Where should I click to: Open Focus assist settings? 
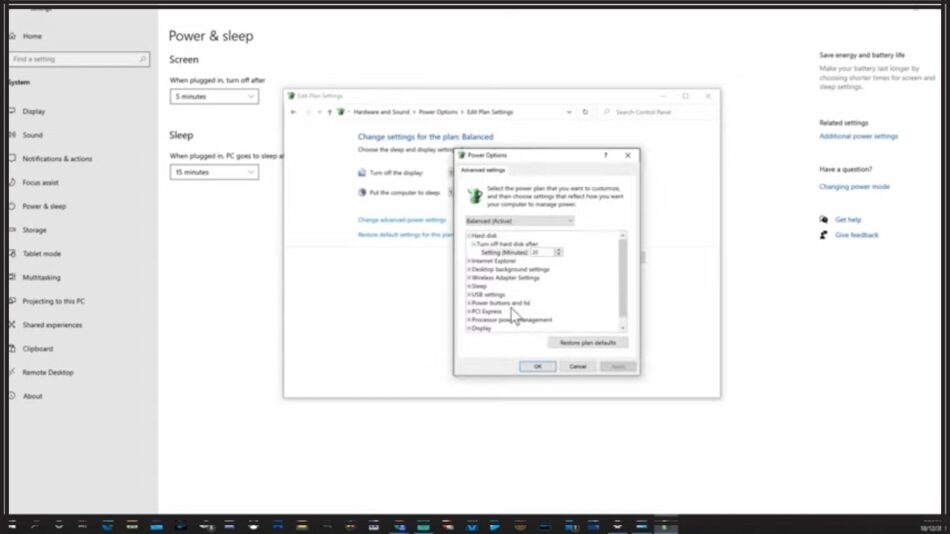tap(40, 182)
